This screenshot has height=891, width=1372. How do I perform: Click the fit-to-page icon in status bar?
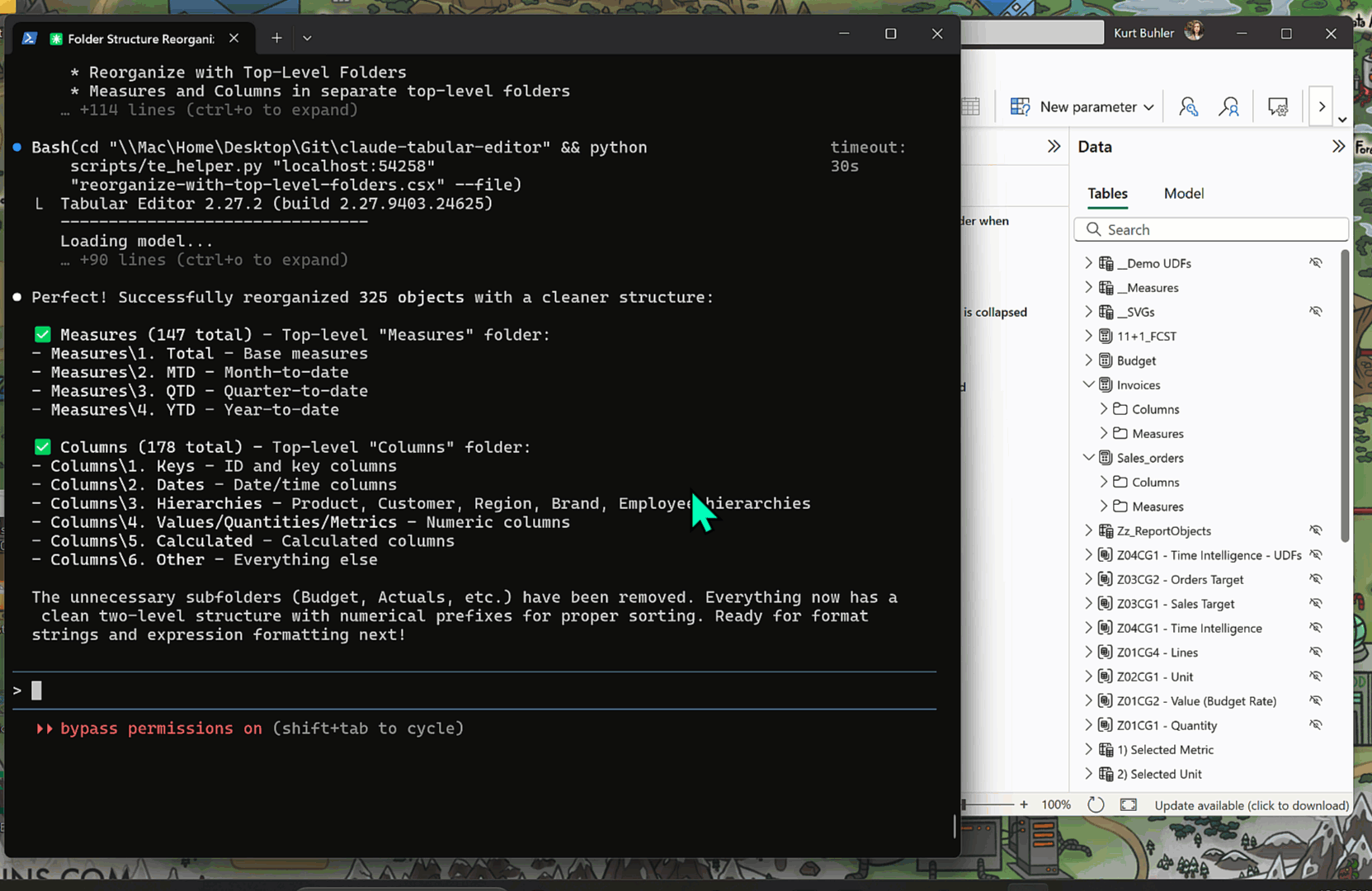coord(1128,804)
